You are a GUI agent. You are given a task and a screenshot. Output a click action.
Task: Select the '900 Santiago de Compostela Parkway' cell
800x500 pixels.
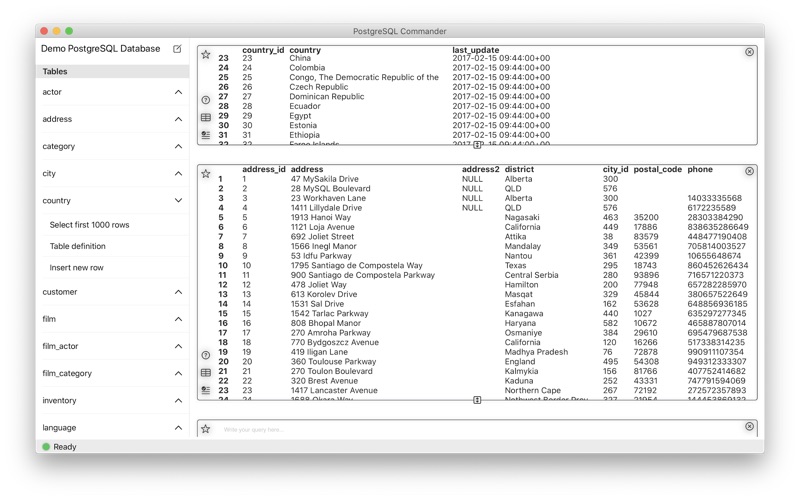click(x=363, y=275)
